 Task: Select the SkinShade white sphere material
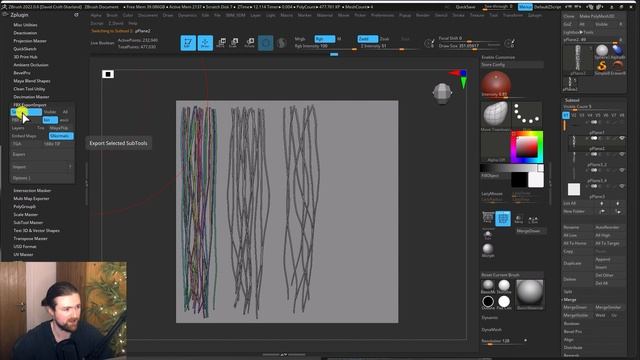pos(504,286)
